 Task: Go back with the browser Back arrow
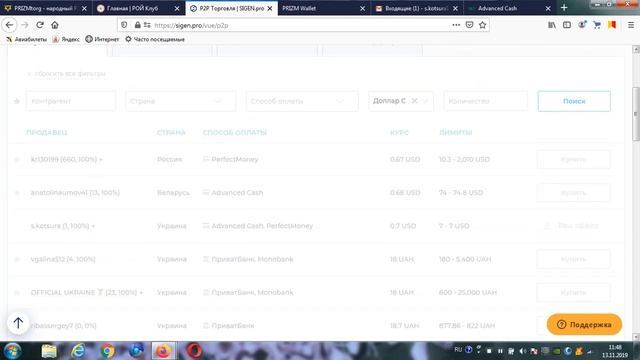click(9, 25)
